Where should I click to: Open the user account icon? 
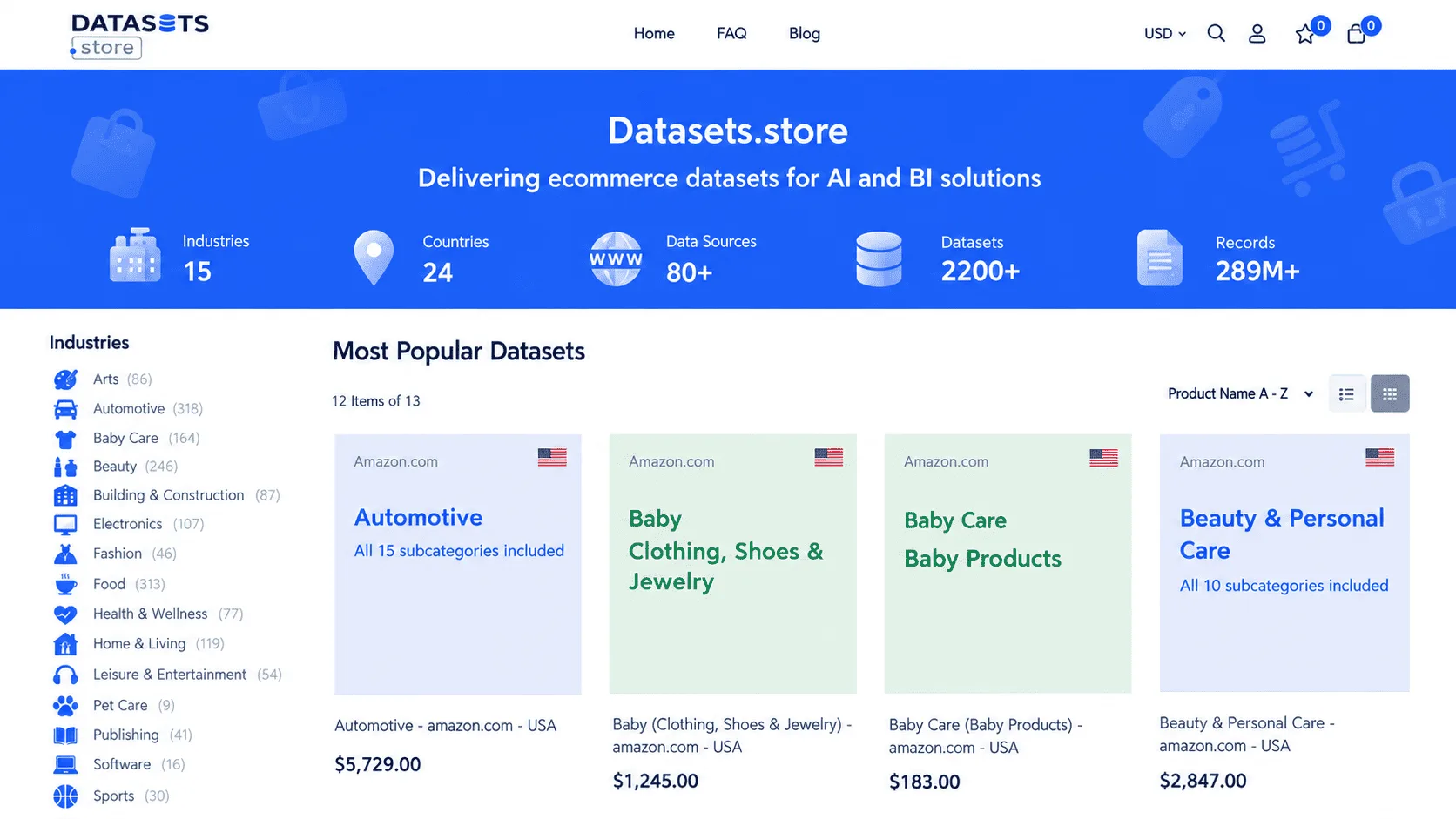[1257, 34]
